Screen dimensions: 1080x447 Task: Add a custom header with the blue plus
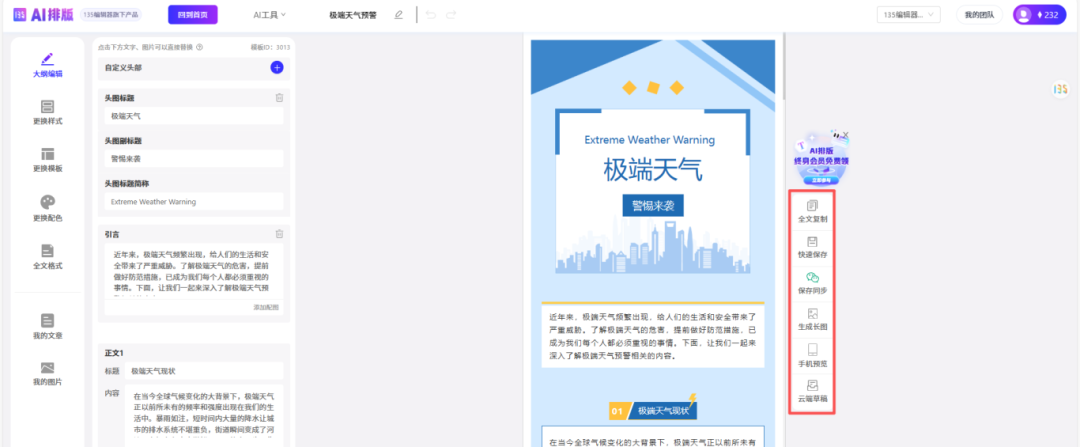[277, 67]
